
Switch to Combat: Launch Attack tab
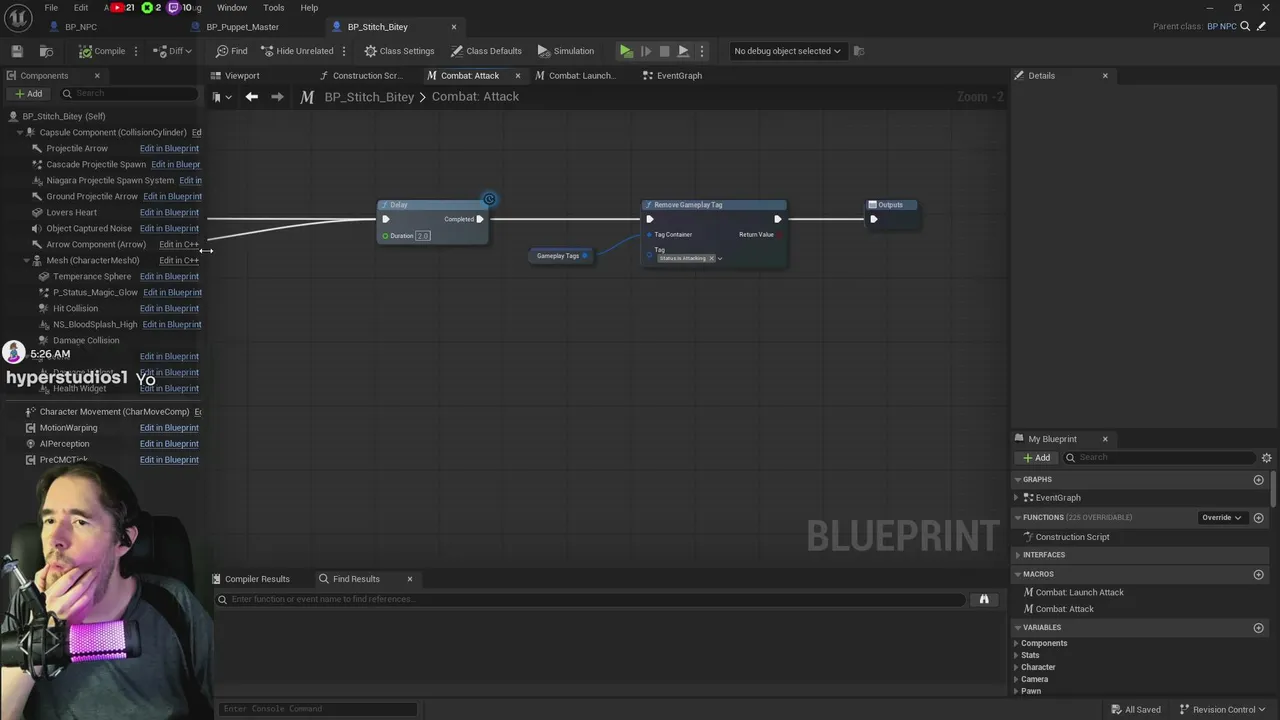coord(582,76)
